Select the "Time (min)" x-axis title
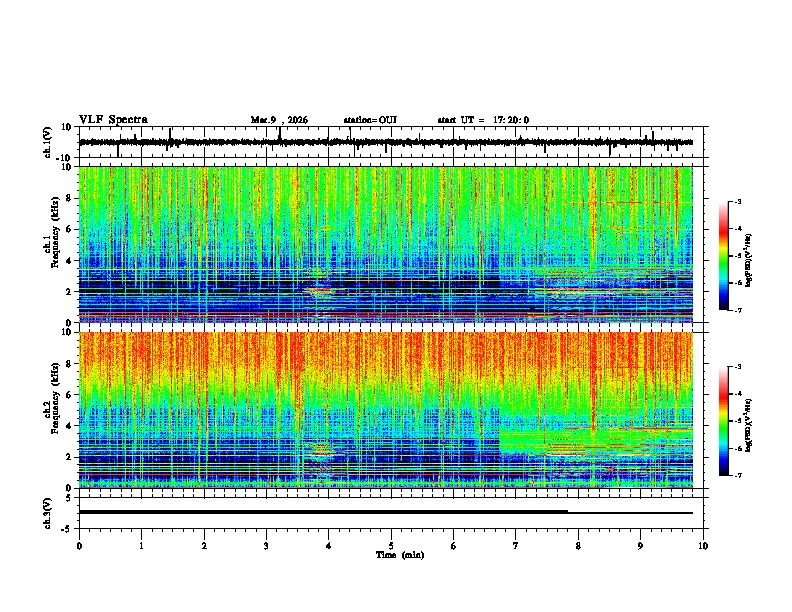This screenshot has width=792, height=612. click(400, 555)
